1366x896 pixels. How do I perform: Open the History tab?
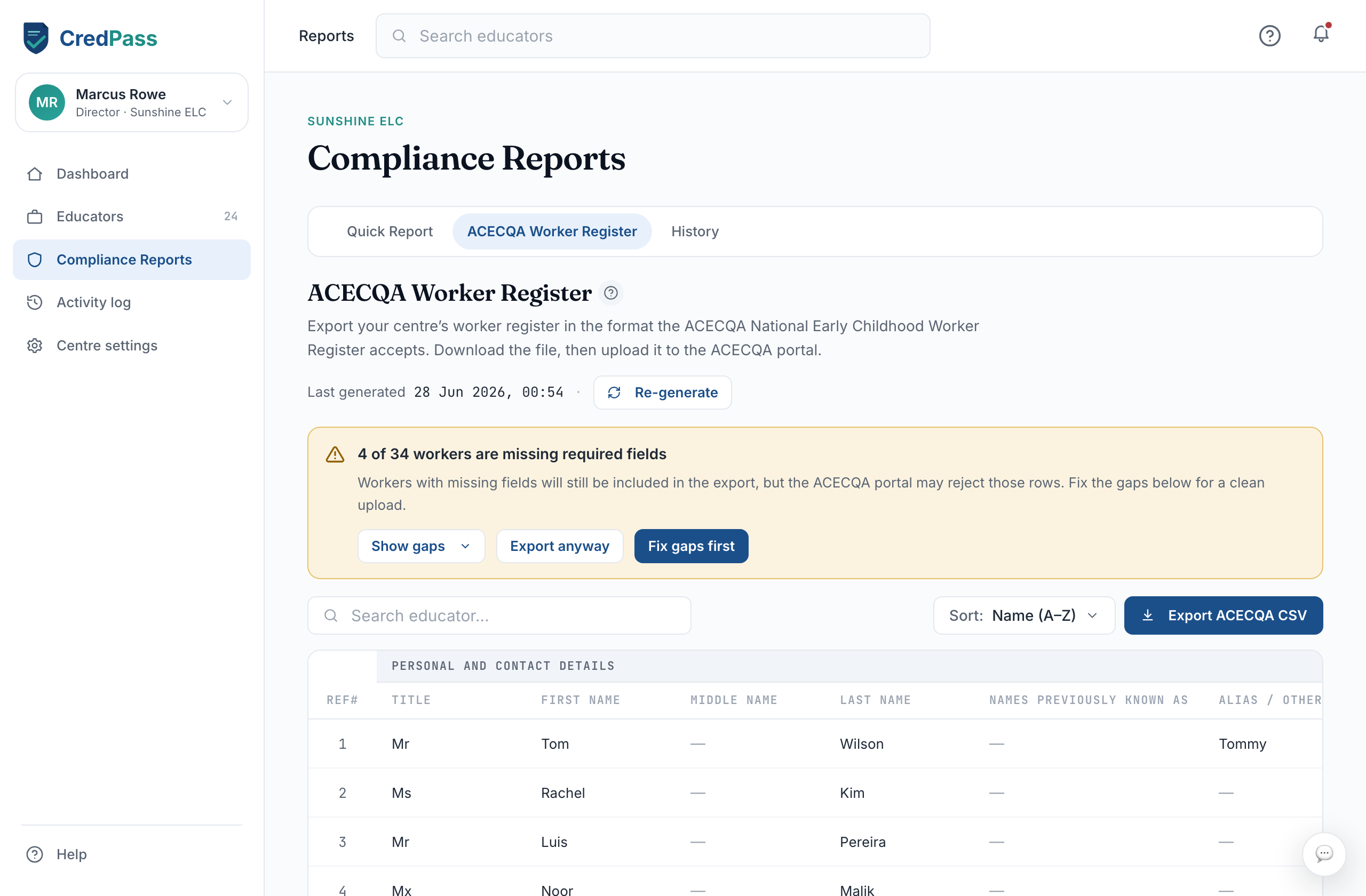pos(695,231)
